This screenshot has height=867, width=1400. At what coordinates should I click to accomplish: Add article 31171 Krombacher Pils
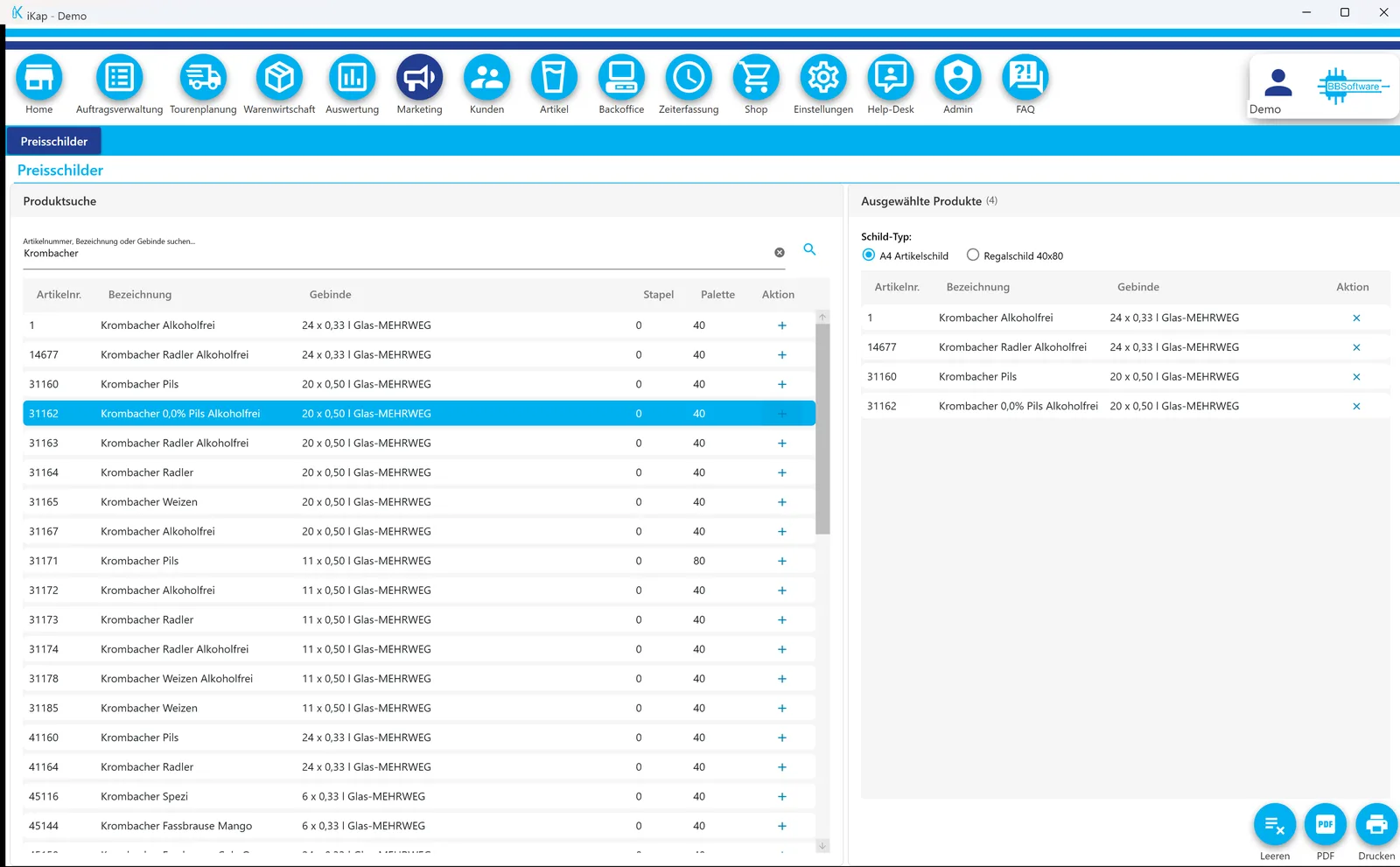point(782,561)
